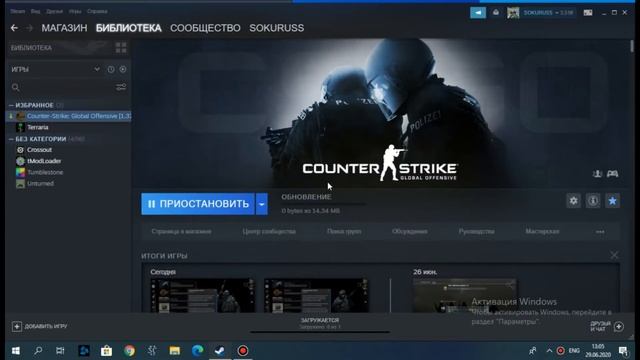Image resolution: width=640 pixels, height=360 pixels.
Task: Open the first screenshot thumbnail under Сегодня
Action: [203, 296]
